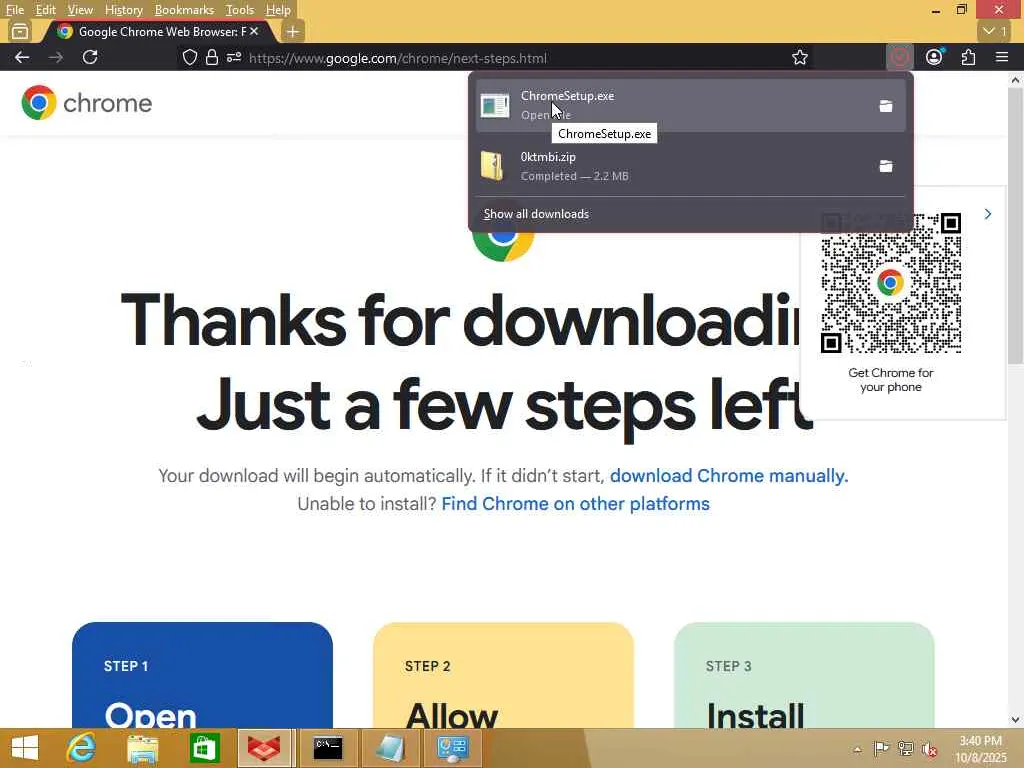Bookmark this page with the star icon

[799, 57]
